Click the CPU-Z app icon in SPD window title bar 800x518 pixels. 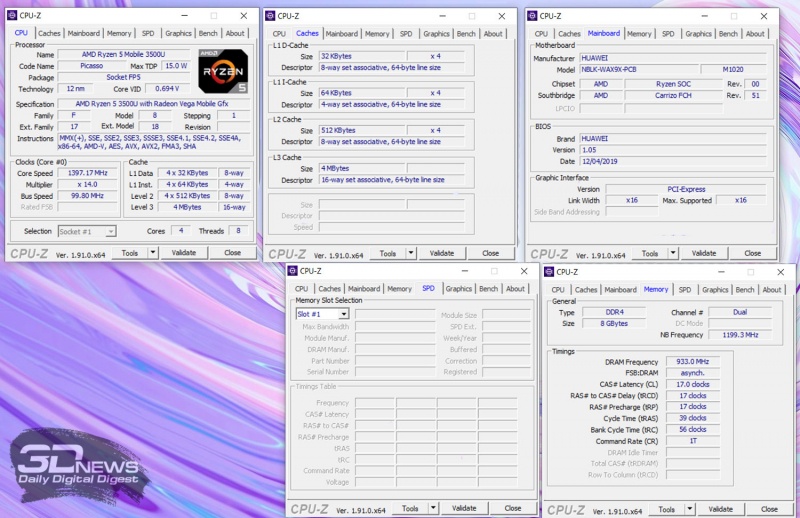[293, 271]
